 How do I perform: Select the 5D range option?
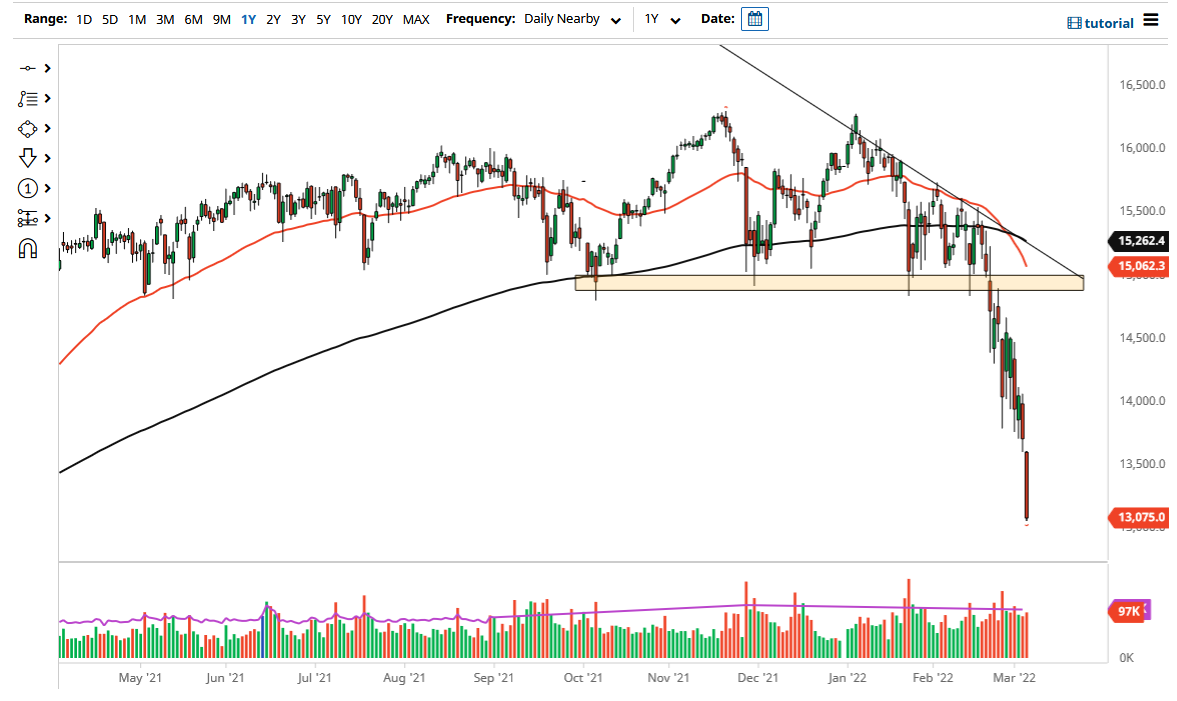tap(109, 18)
